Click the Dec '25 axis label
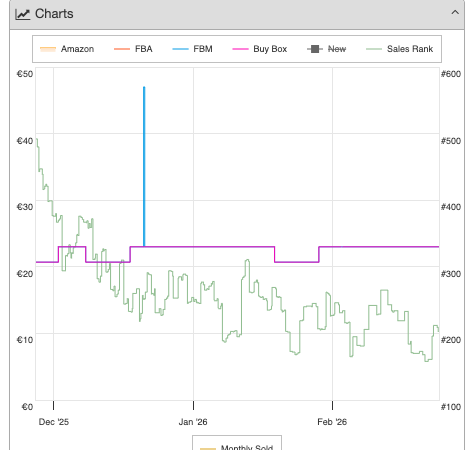Screen dimensions: 474x450 54,422
